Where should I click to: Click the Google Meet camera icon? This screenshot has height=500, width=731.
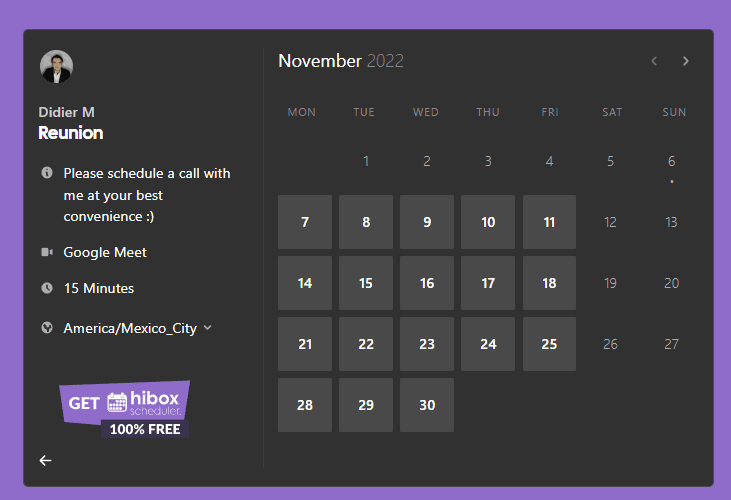[x=46, y=252]
